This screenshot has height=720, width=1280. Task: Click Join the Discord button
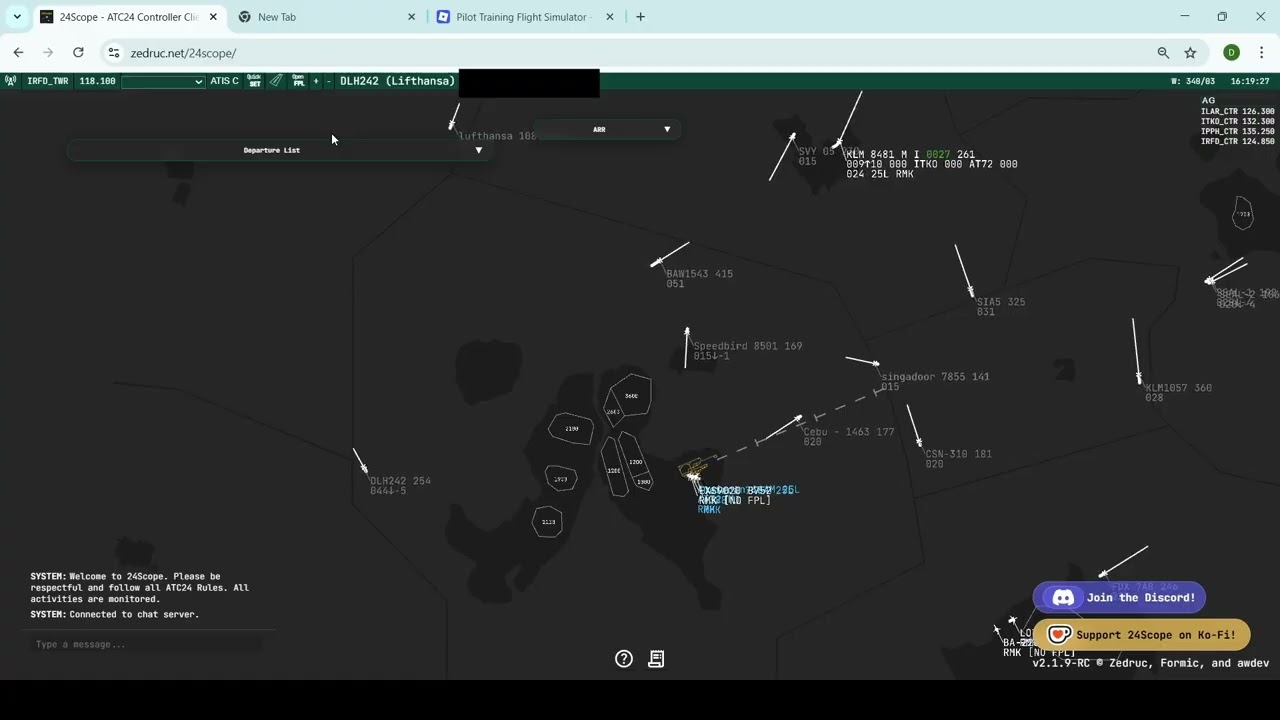pyautogui.click(x=1119, y=598)
